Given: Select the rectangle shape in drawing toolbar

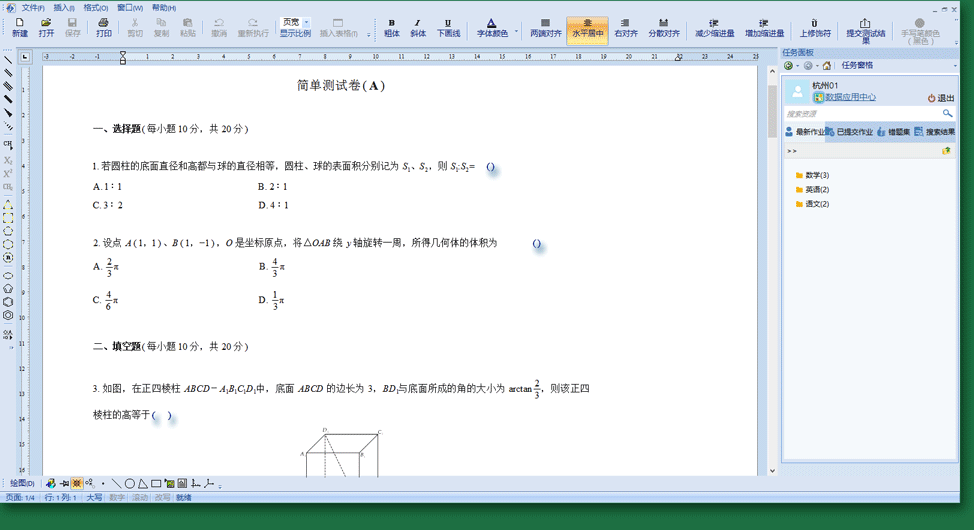Looking at the screenshot, I should click(x=156, y=484).
